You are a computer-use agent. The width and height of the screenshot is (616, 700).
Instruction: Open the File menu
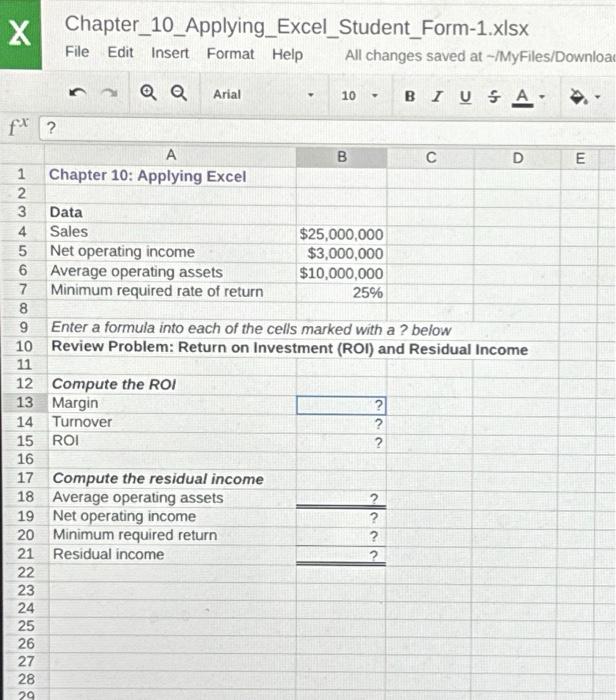(x=77, y=52)
